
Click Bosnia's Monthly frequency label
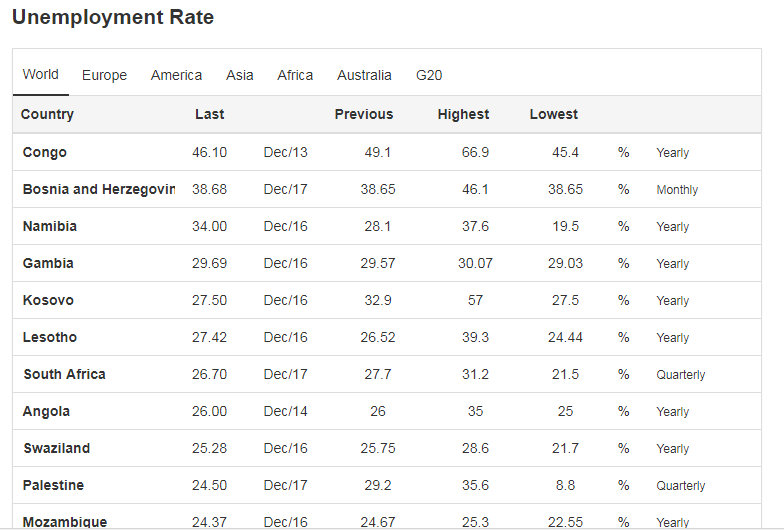pyautogui.click(x=677, y=190)
